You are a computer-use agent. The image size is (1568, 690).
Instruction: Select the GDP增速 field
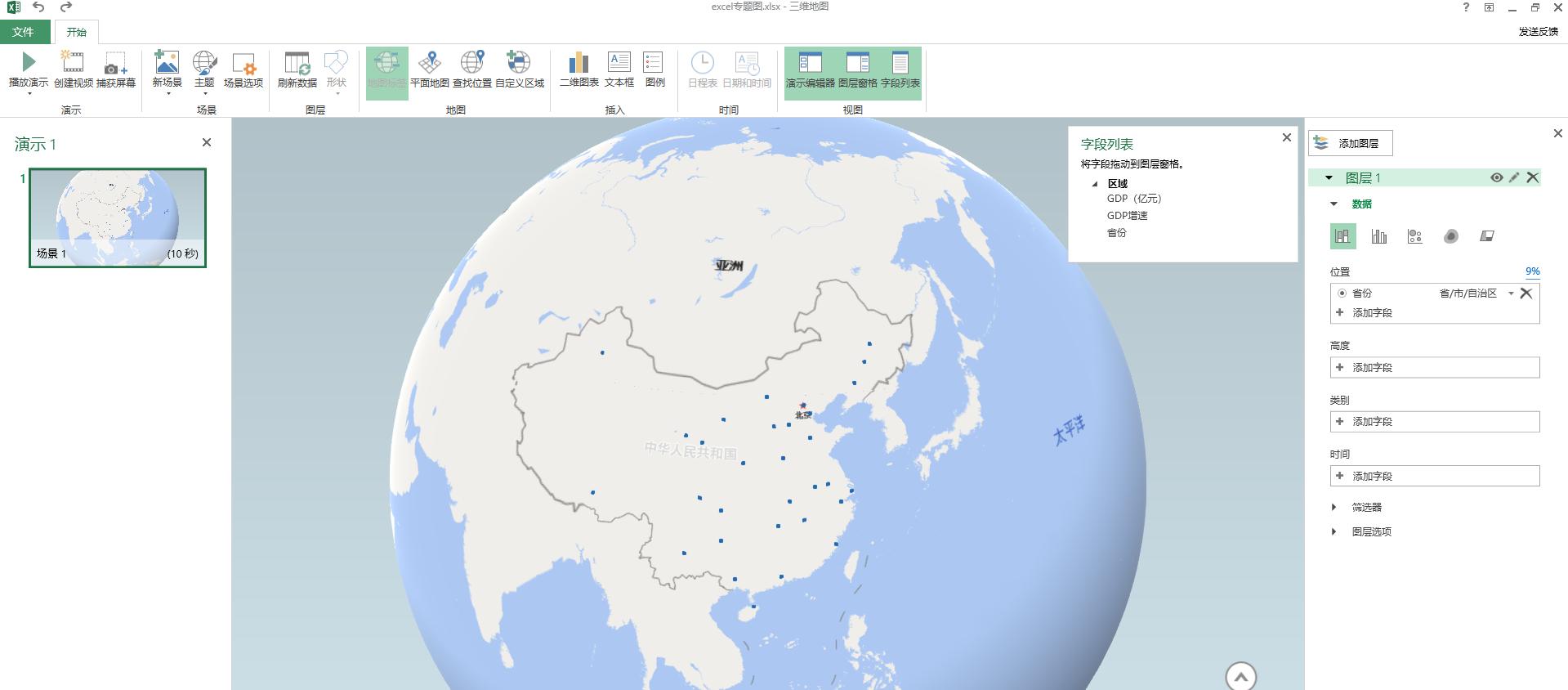[x=1128, y=216]
